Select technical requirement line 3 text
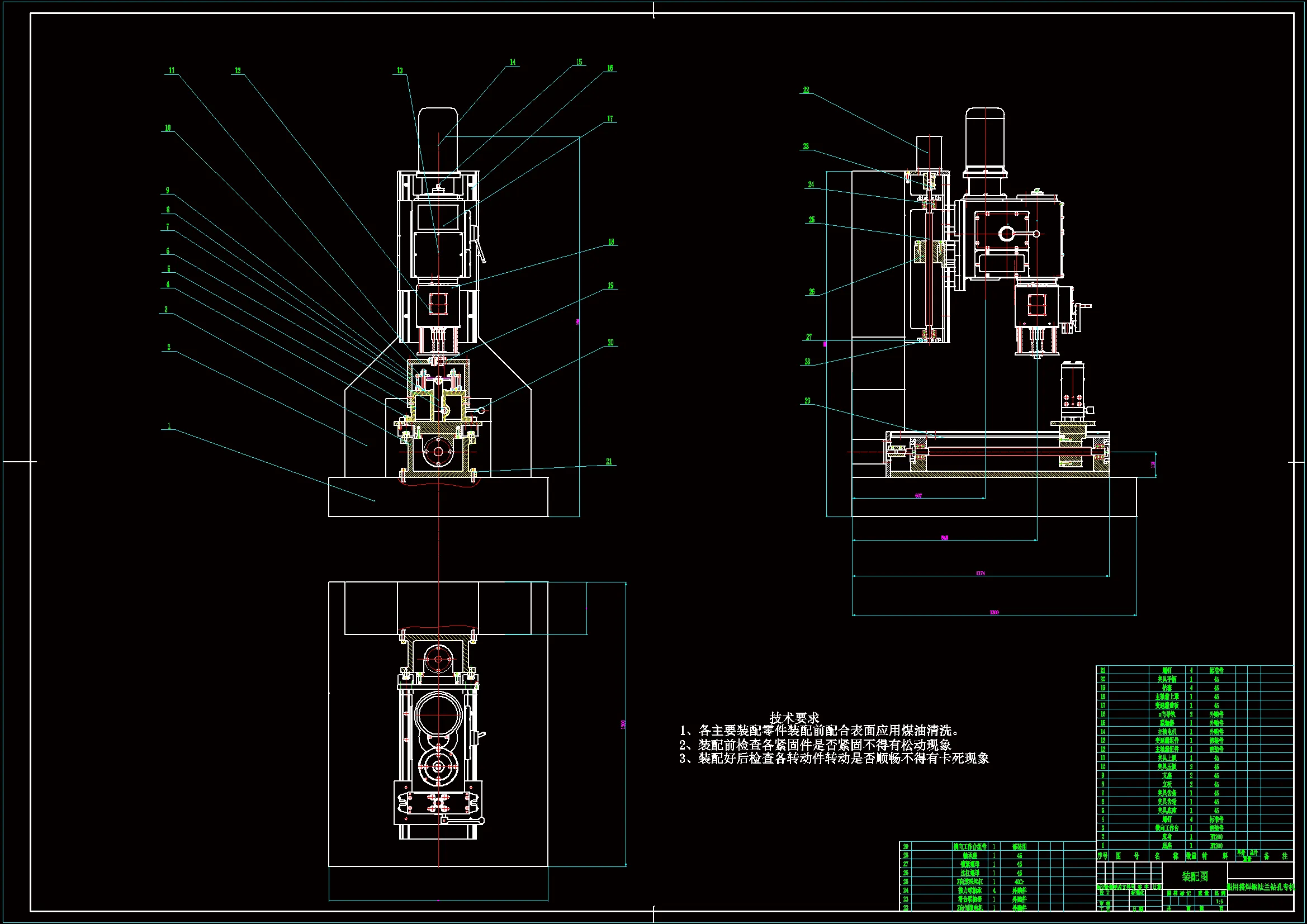The image size is (1307, 924). click(834, 759)
